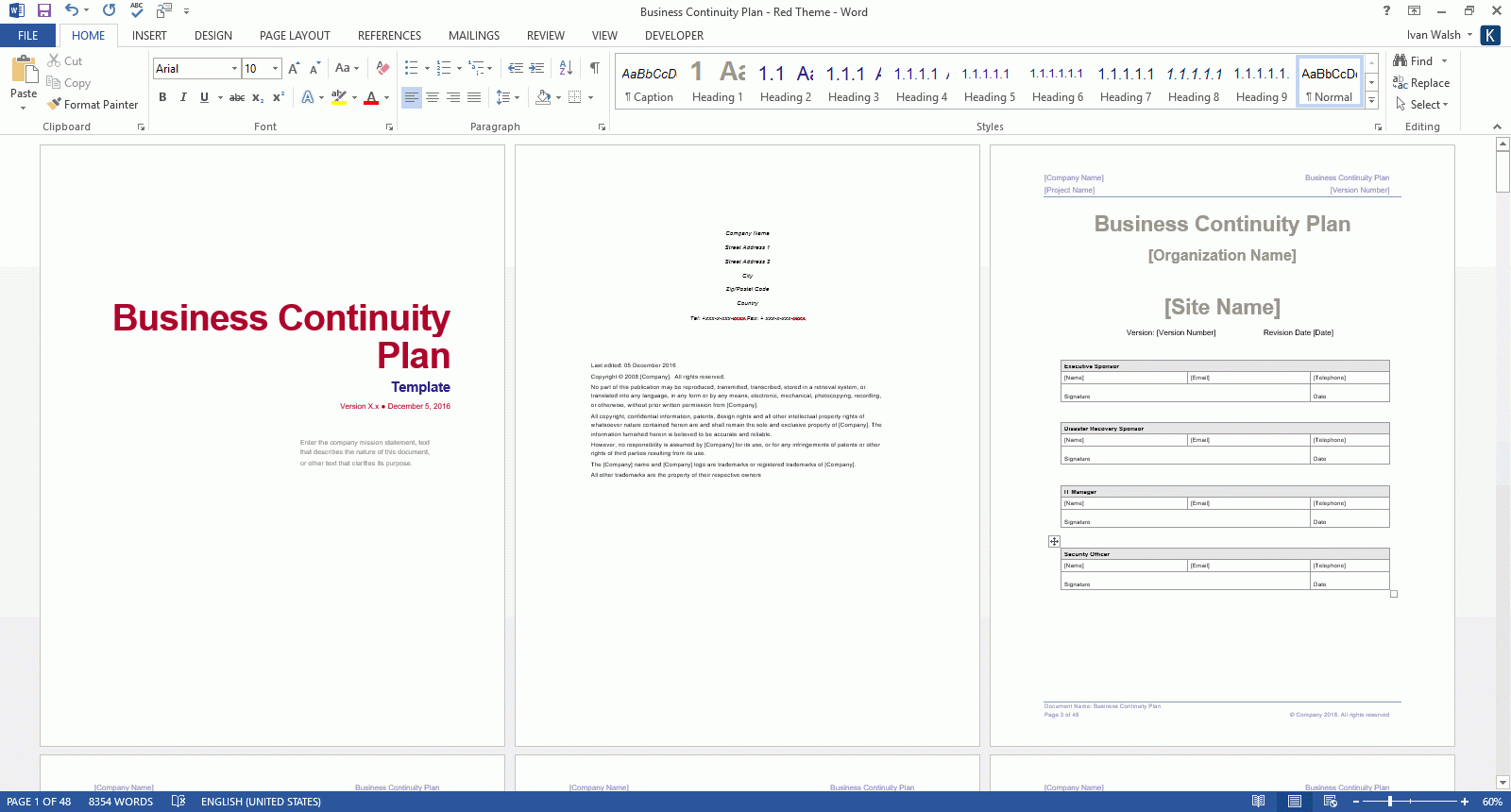Screen dimensions: 1511x812
Task: Expand the Styles gallery More arrow
Action: (x=1371, y=101)
